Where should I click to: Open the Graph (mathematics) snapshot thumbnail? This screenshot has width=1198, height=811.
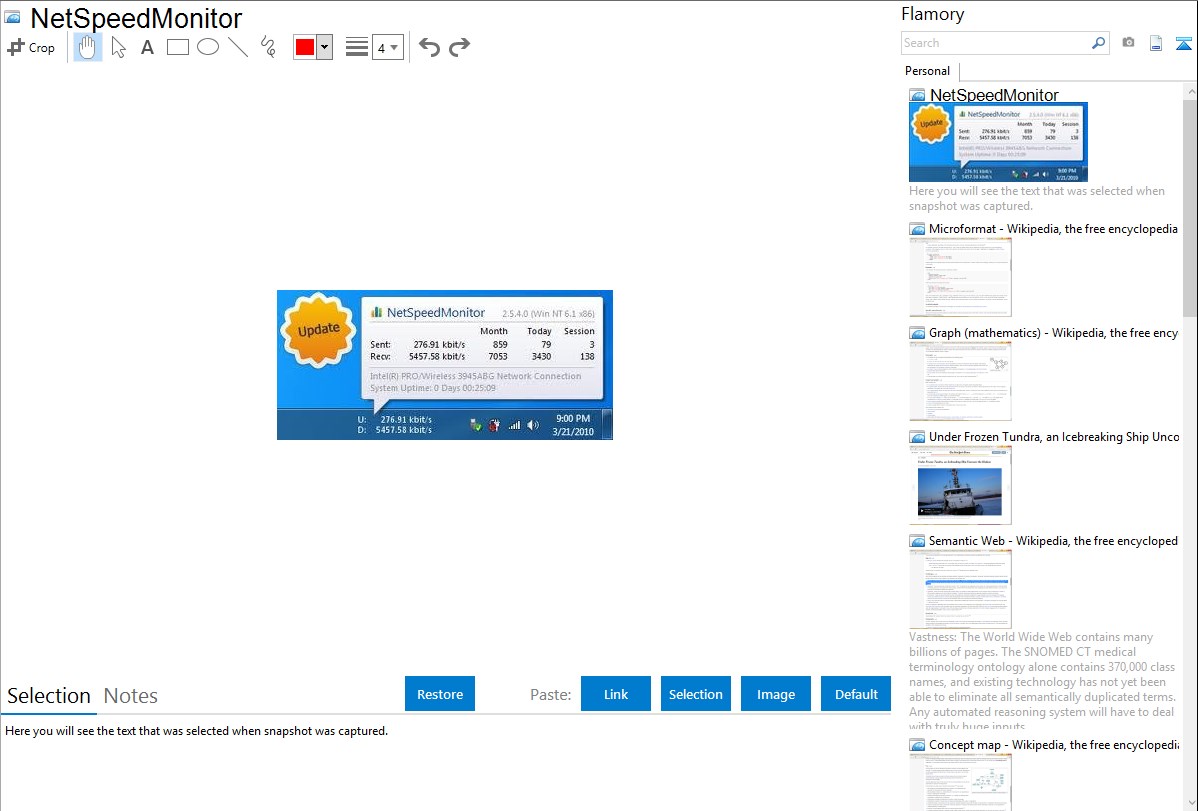click(960, 381)
